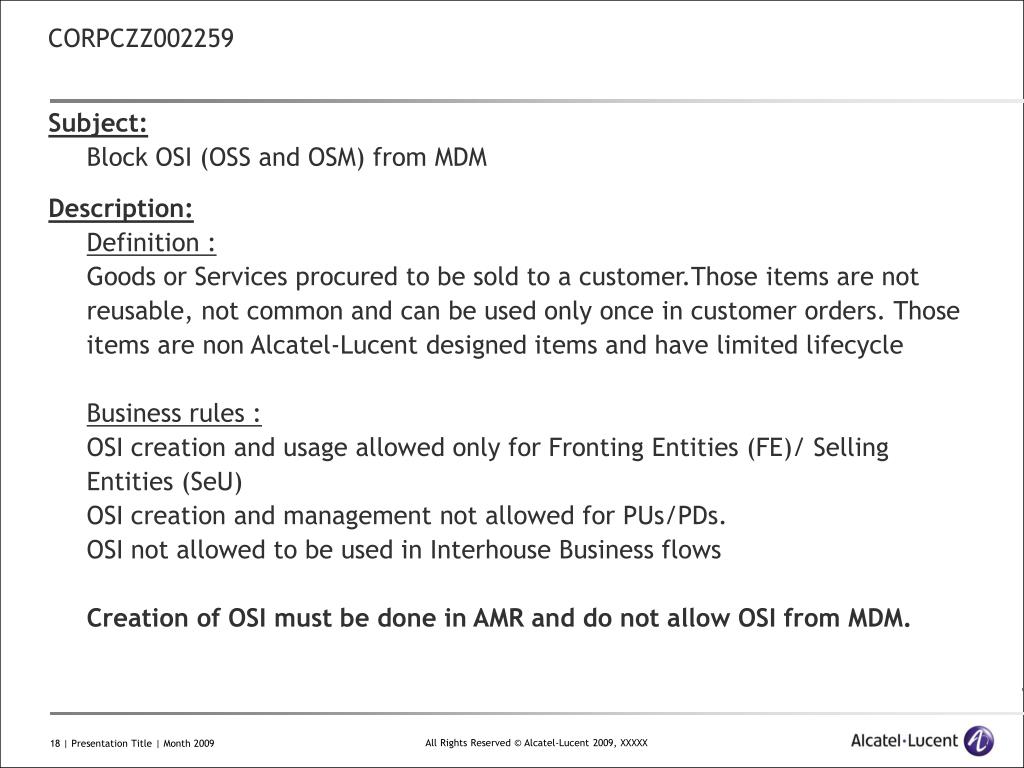Click the 'items are non Alcatel-Lucent designed' line
1024x768 pixels.
[494, 345]
